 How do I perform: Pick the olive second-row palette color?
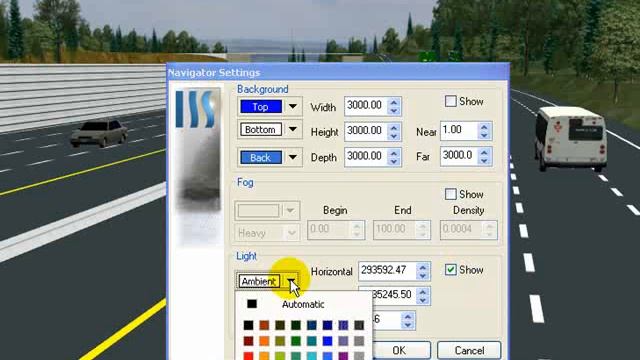pos(280,341)
